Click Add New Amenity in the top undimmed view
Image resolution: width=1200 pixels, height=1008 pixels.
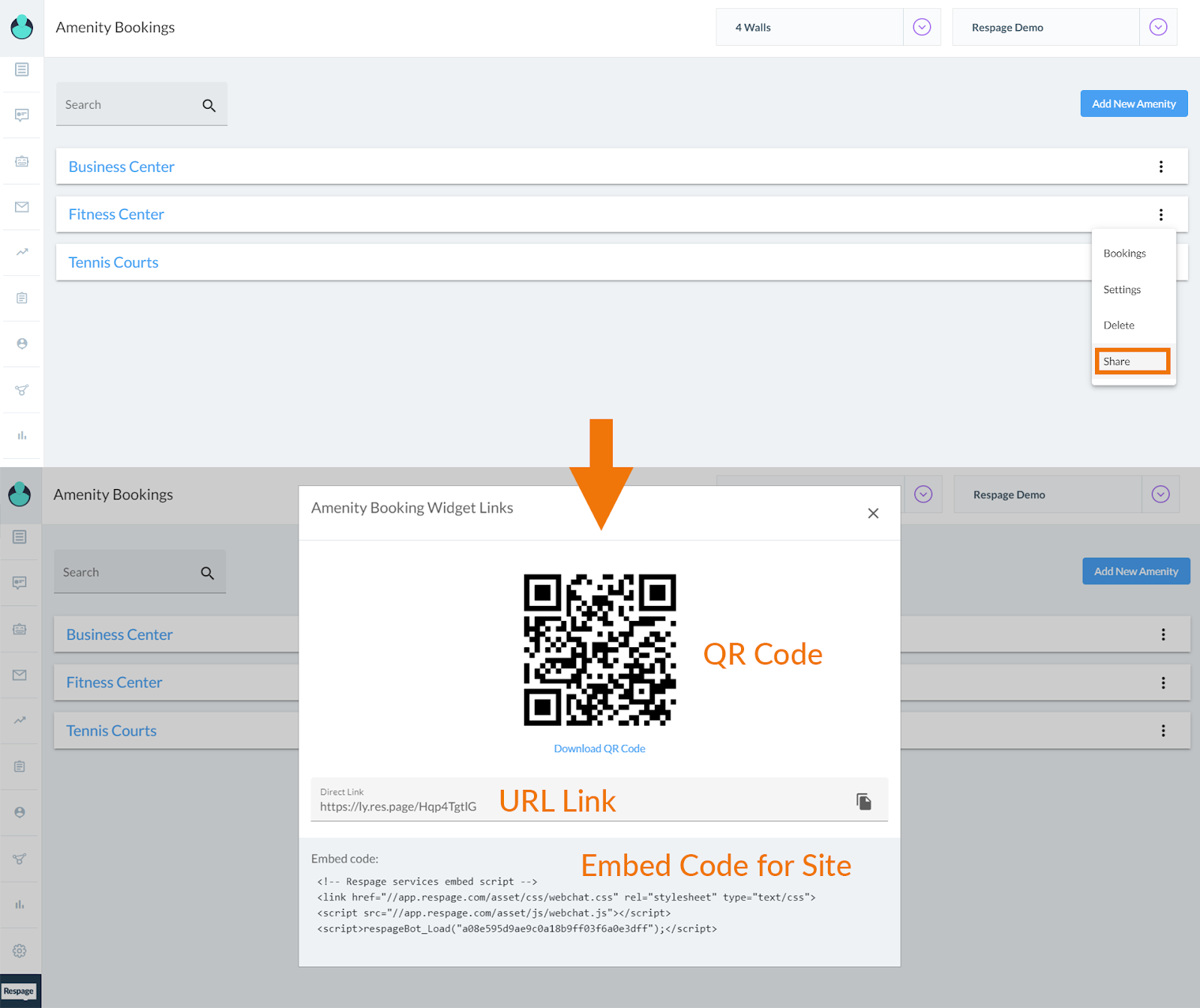[1134, 103]
